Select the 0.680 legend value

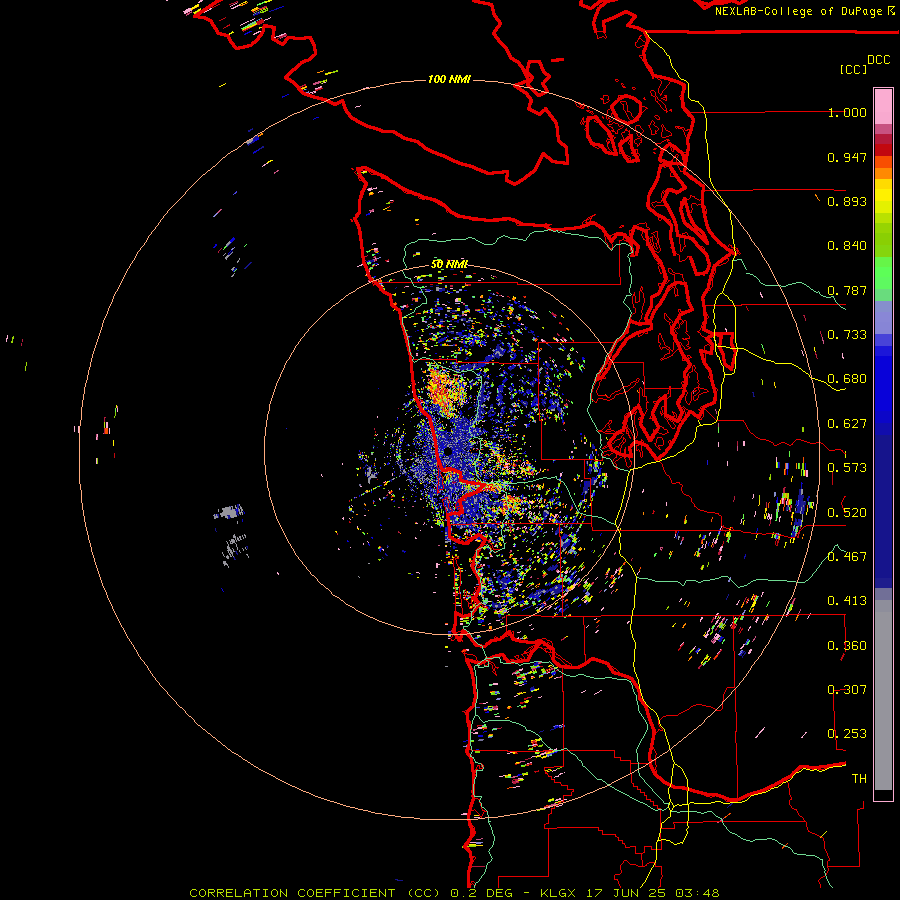(x=847, y=379)
